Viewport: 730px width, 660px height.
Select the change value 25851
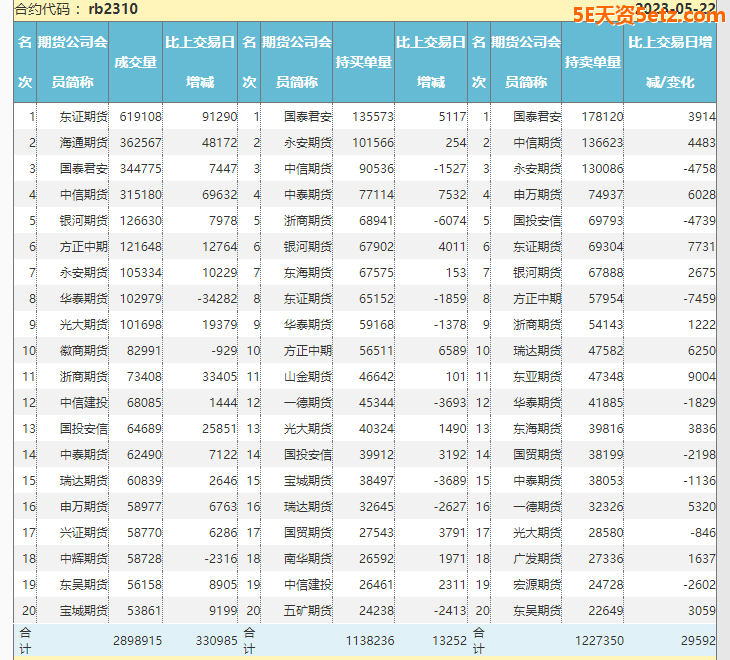pyautogui.click(x=219, y=429)
